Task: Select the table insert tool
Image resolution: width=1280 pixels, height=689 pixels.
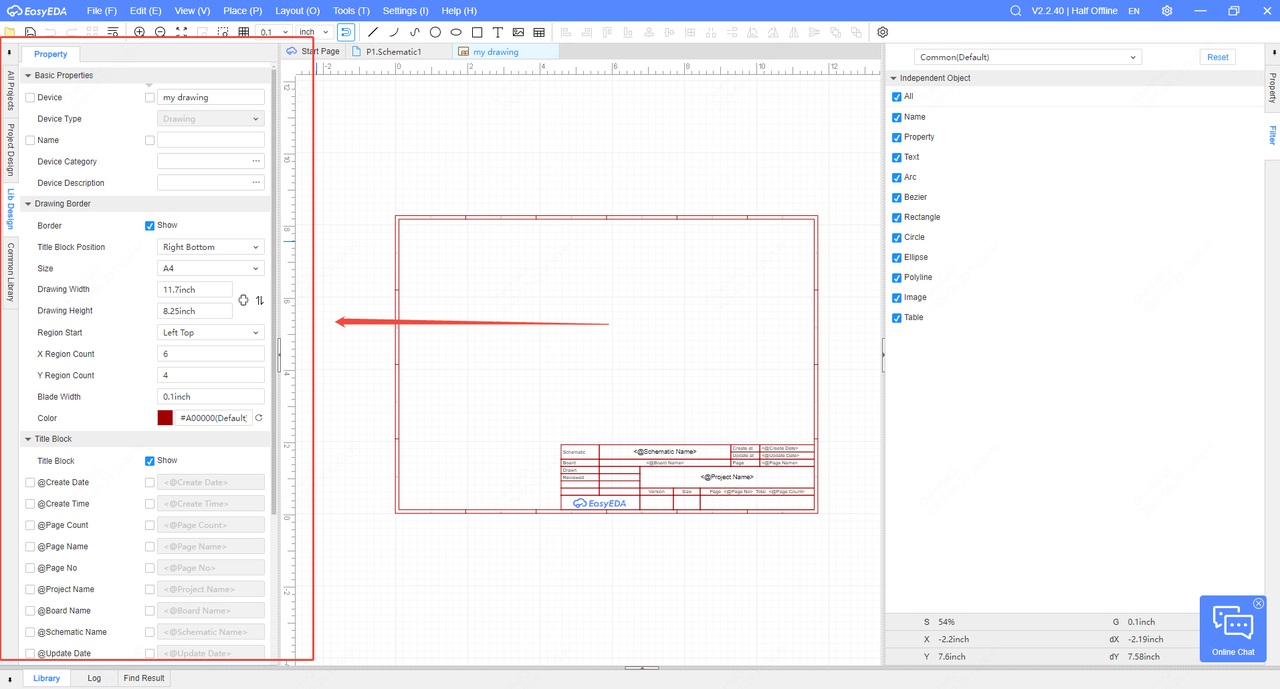Action: click(x=540, y=32)
